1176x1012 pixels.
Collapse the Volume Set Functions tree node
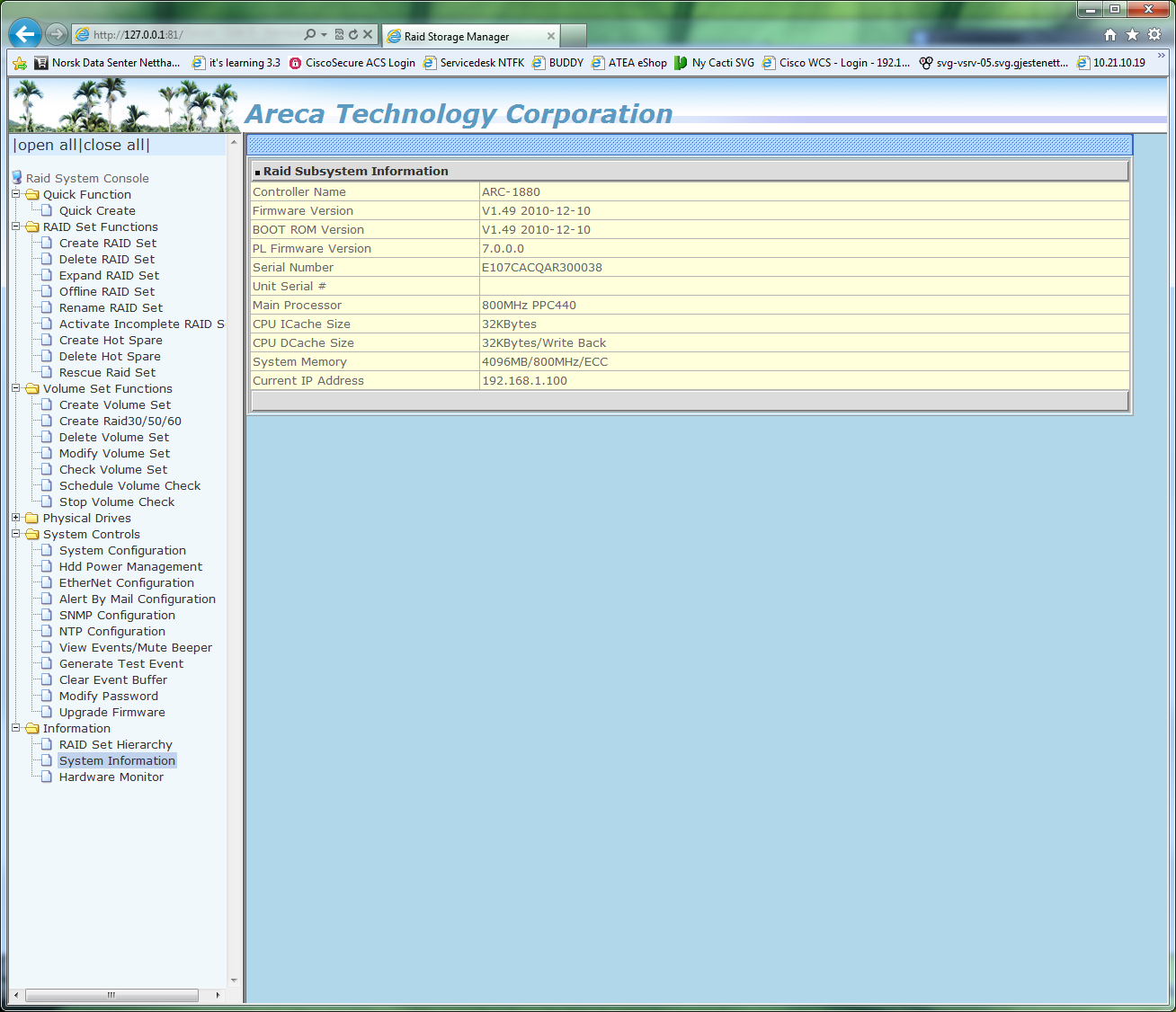15,388
